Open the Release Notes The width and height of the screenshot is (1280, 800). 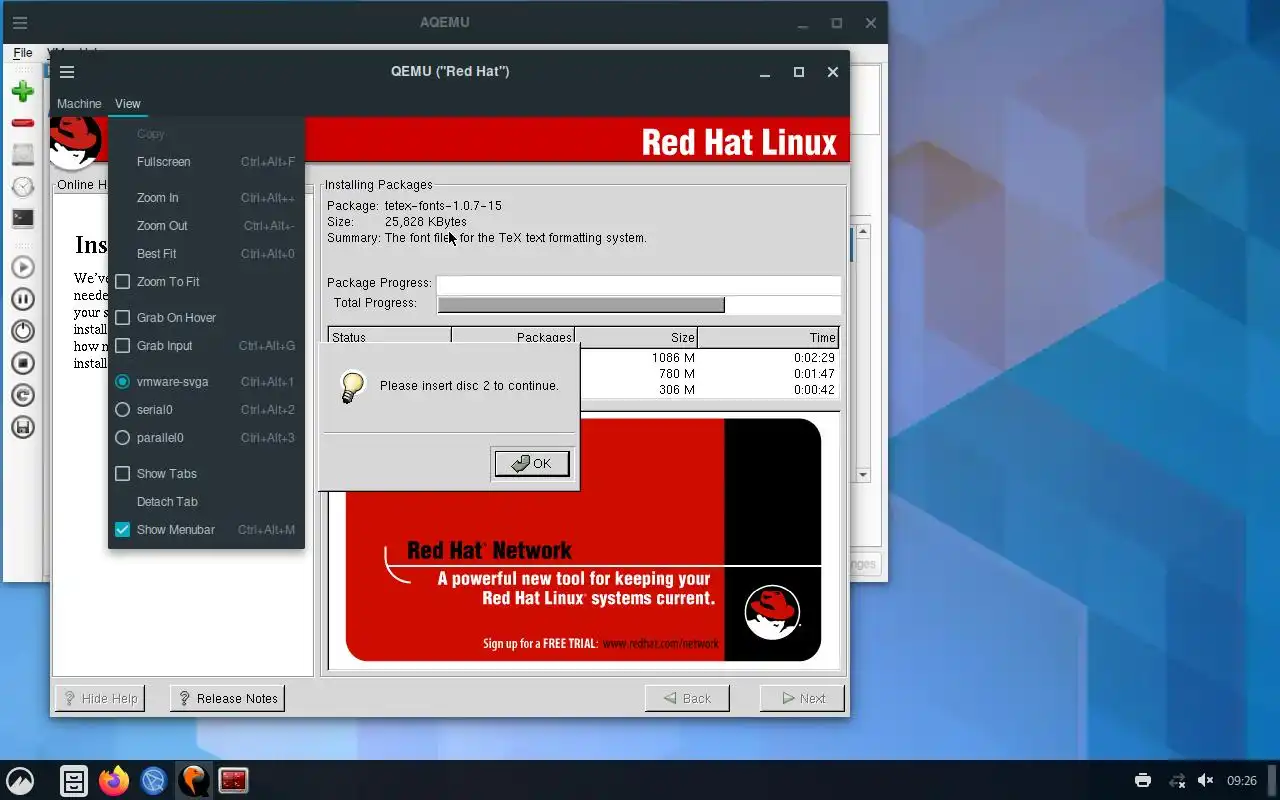tap(227, 699)
